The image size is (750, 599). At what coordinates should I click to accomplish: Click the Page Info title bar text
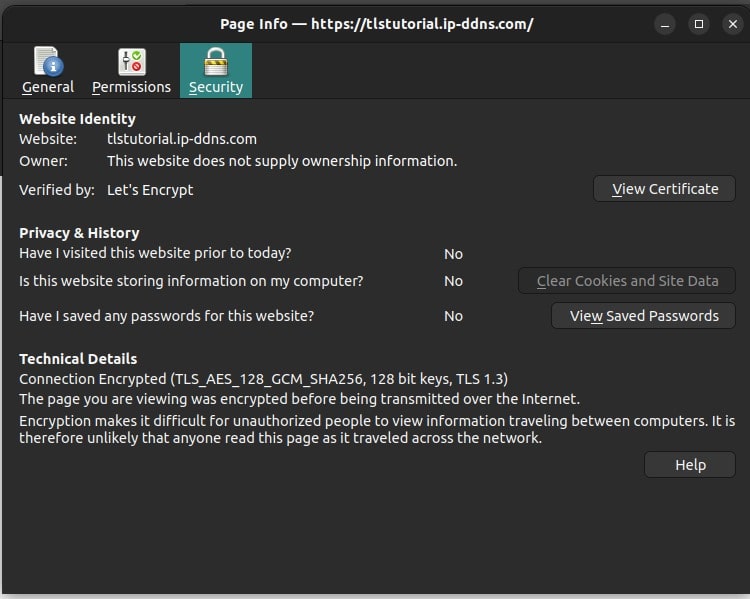[x=375, y=23]
